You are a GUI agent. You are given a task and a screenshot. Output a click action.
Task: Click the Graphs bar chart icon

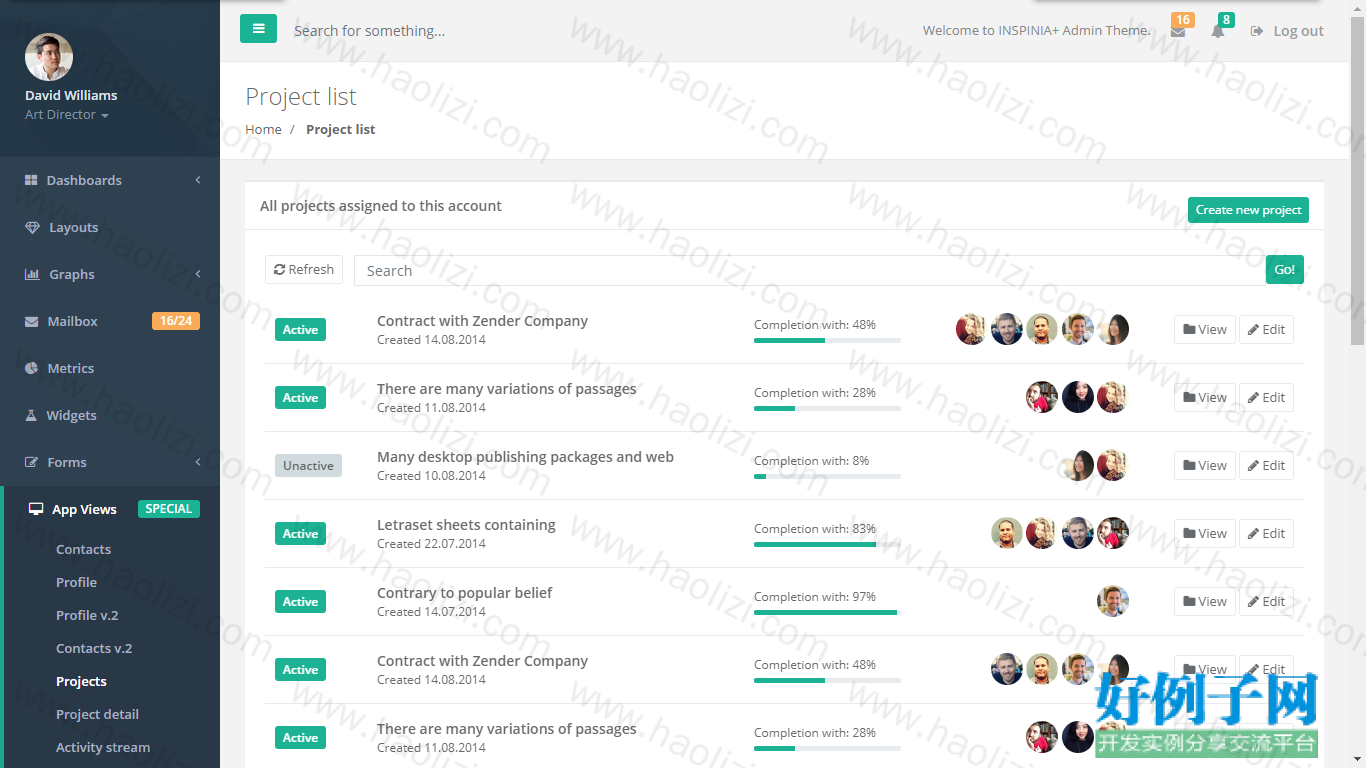[x=32, y=274]
